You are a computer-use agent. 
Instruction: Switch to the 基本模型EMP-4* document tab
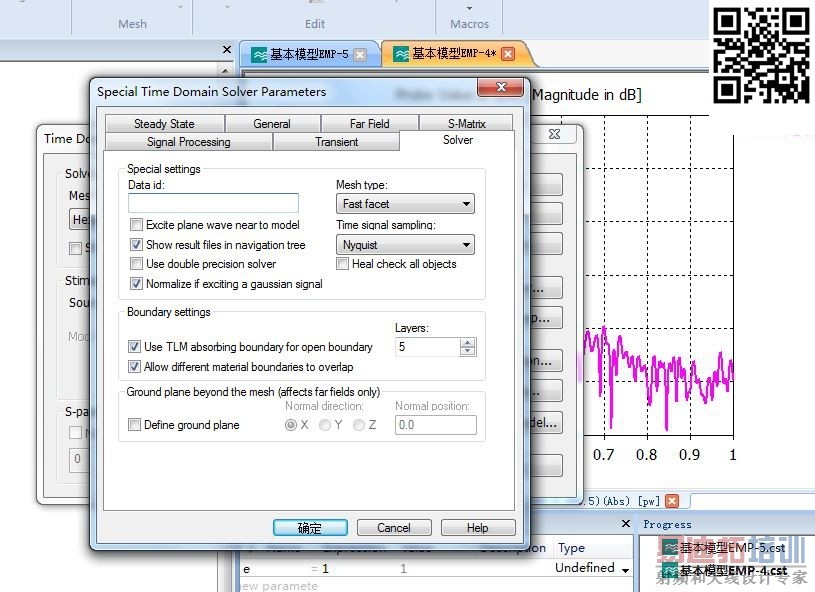pos(454,54)
